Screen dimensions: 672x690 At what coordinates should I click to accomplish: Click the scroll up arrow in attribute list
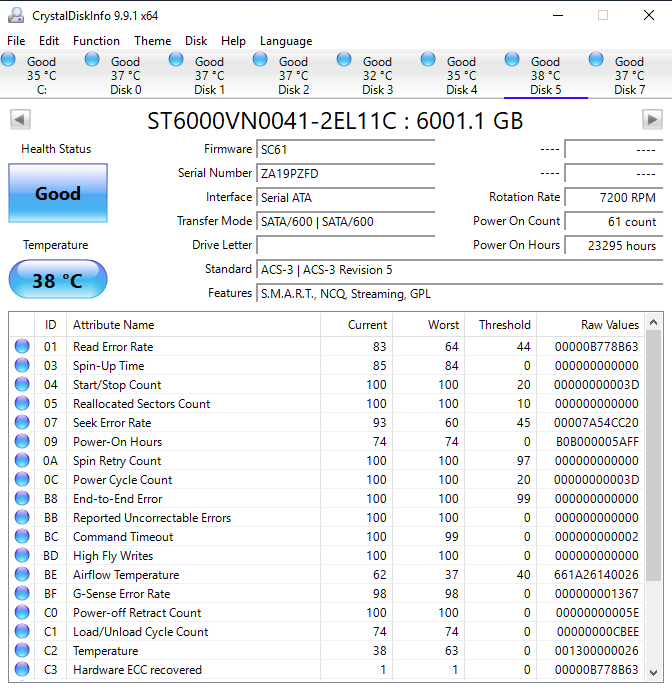point(654,323)
